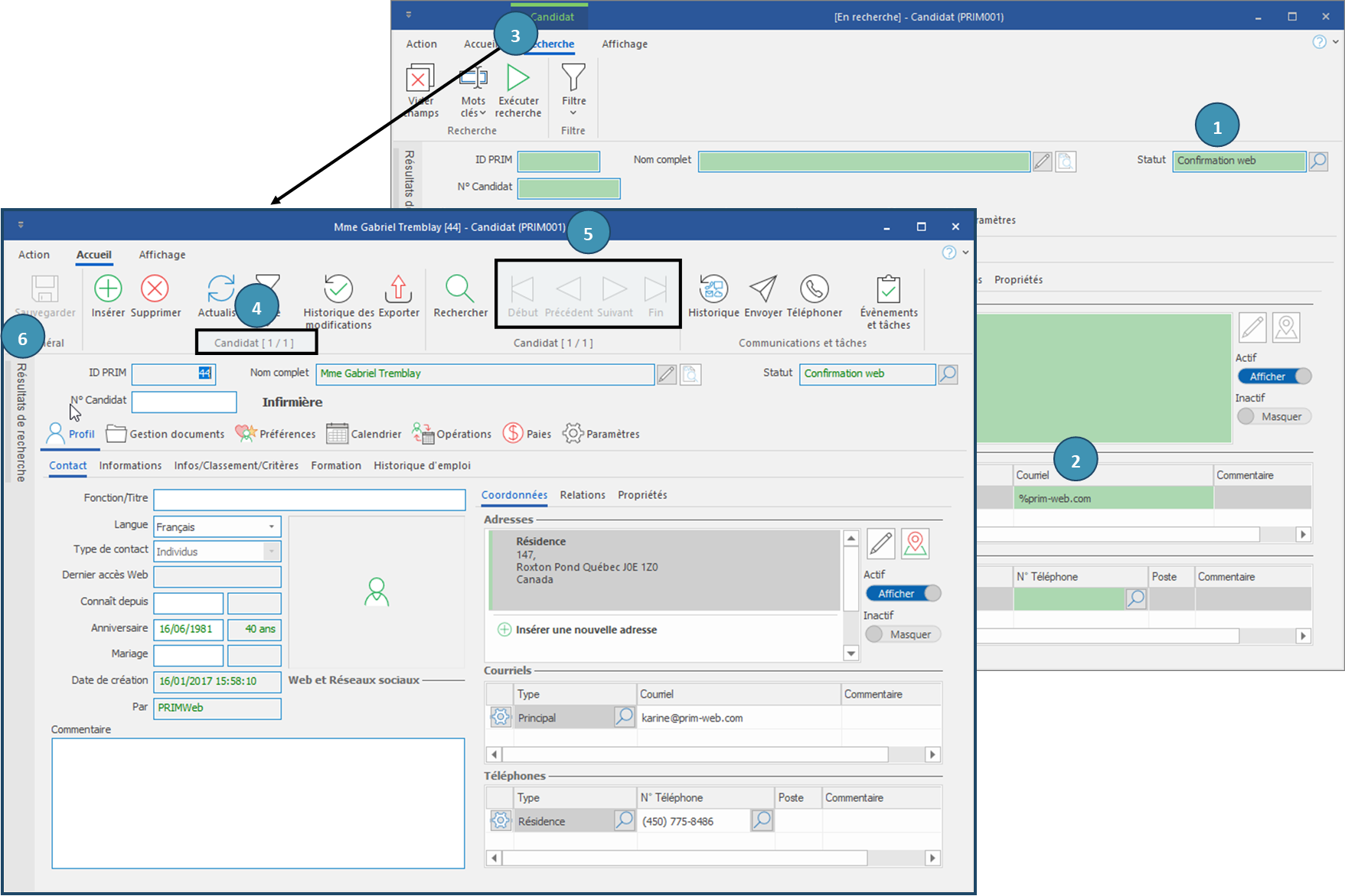
Task: Toggle the Actif Afficher address switch
Action: (903, 594)
